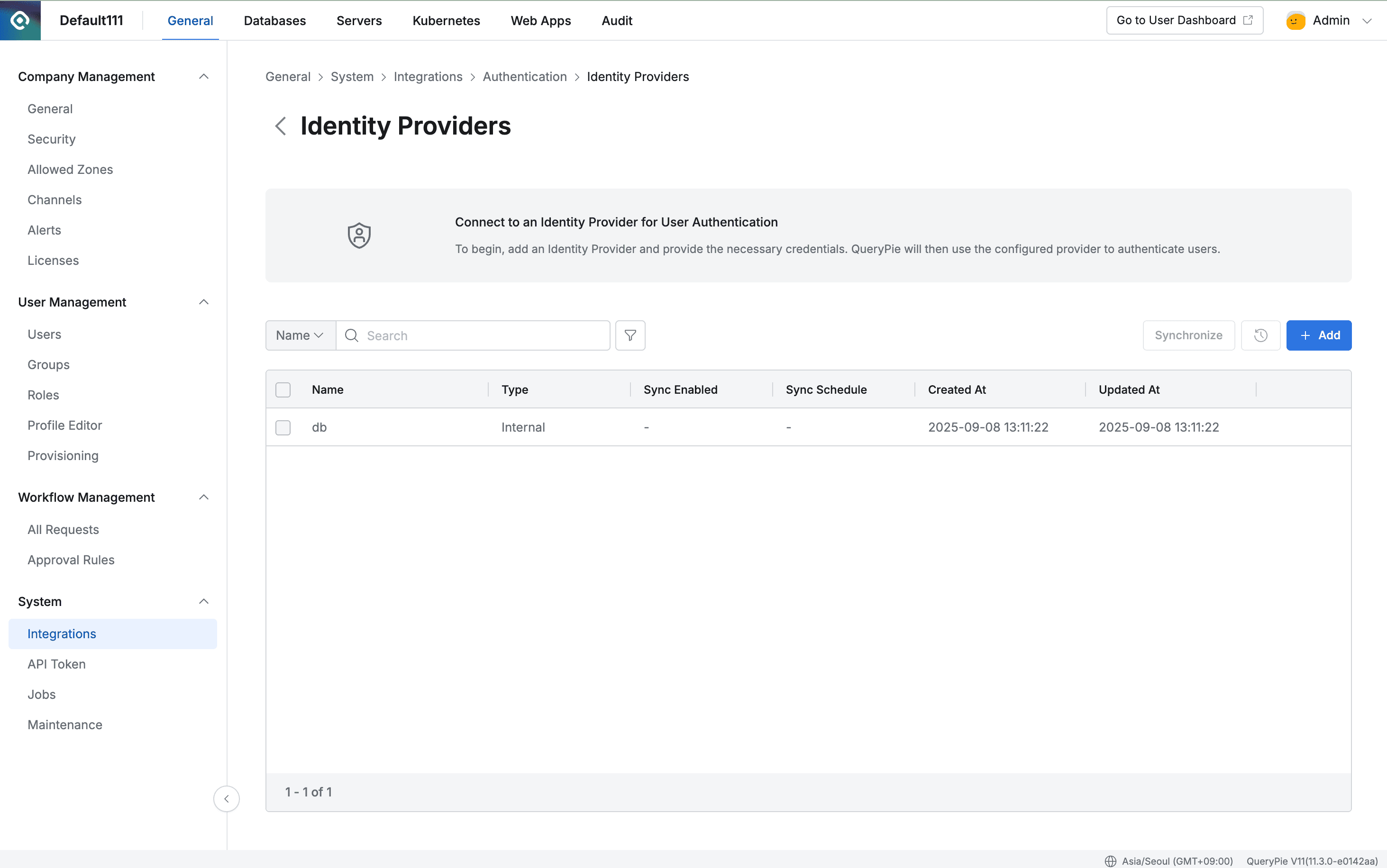Collapse the Company Management section
1387x868 pixels.
tap(203, 76)
